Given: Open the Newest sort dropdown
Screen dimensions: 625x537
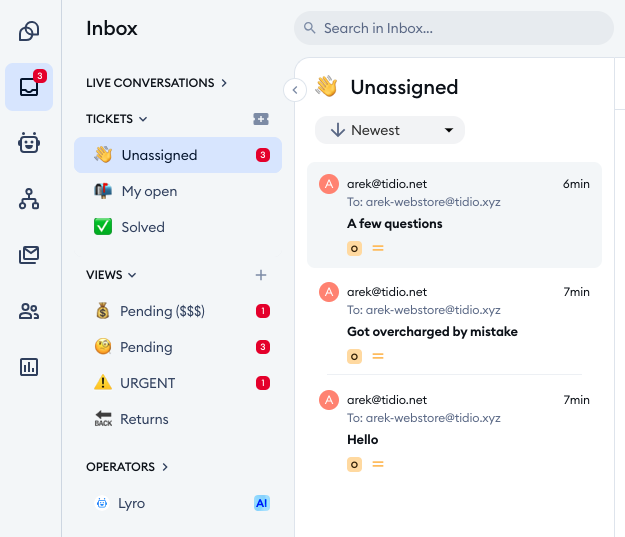Looking at the screenshot, I should 390,130.
